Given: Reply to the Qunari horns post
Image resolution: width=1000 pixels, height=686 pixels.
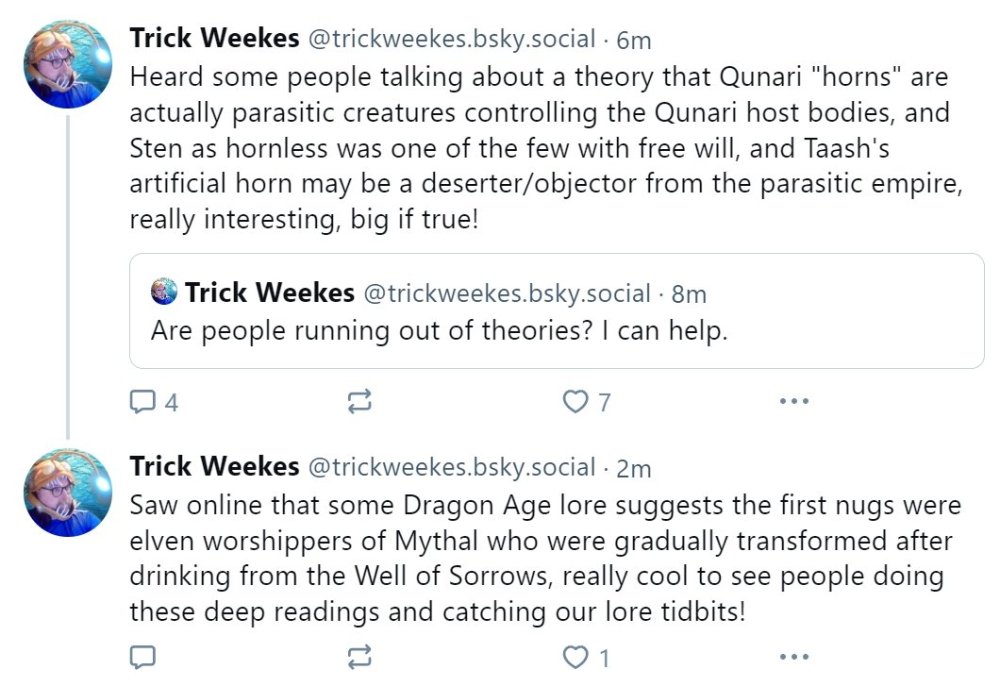Looking at the screenshot, I should [143, 402].
